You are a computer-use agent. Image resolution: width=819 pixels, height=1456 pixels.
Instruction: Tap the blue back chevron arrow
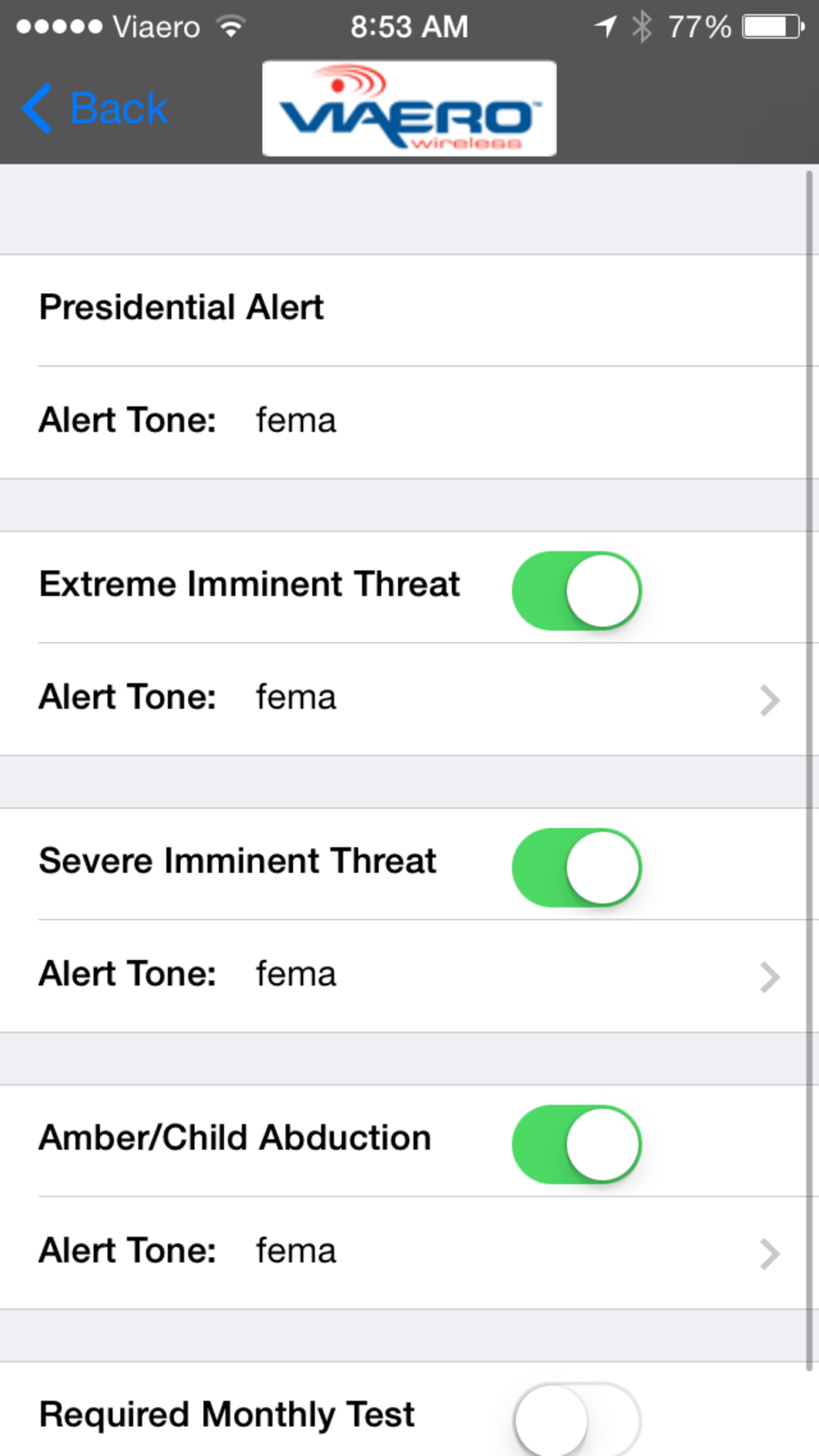[37, 108]
